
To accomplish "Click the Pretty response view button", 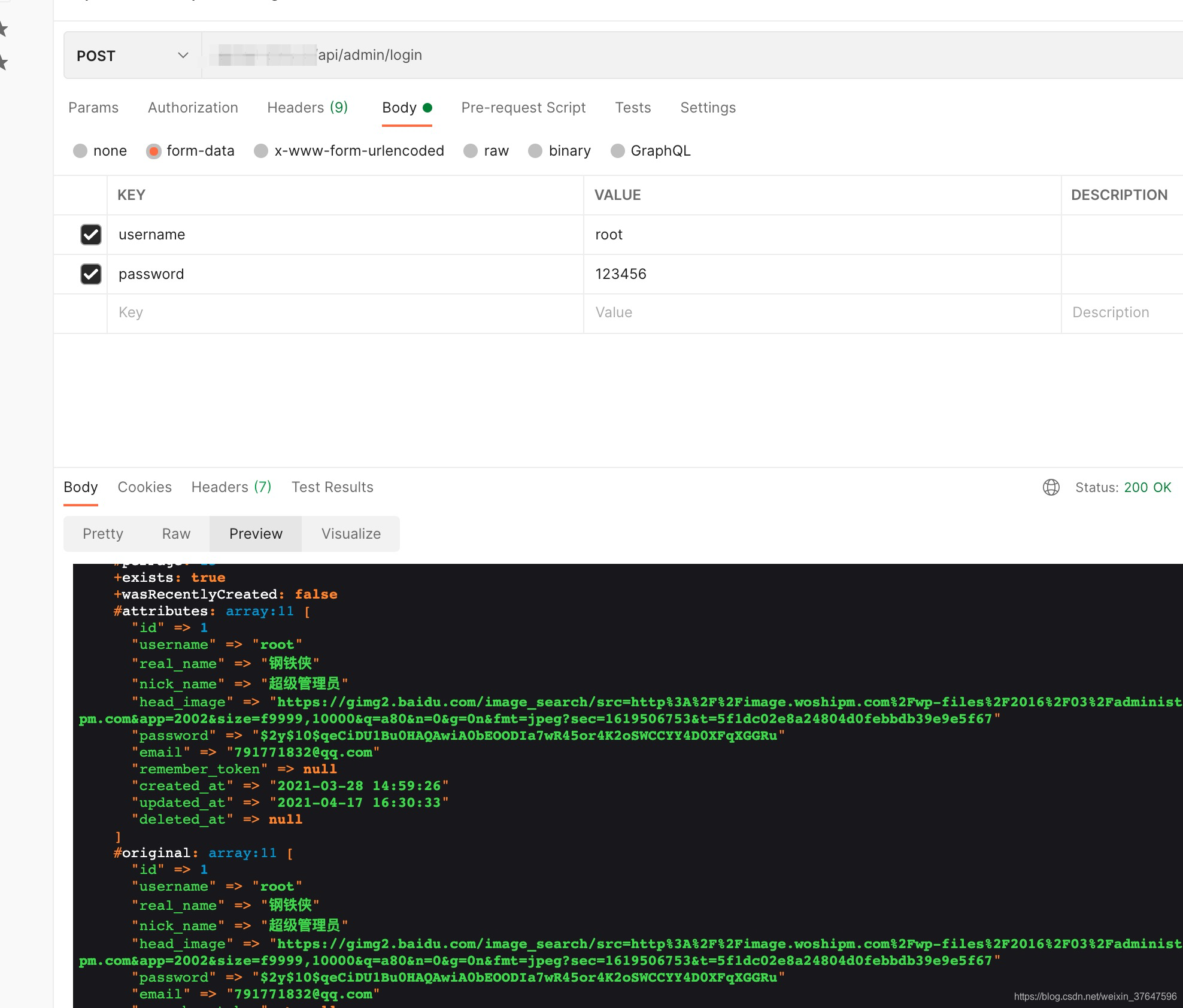I will point(102,533).
